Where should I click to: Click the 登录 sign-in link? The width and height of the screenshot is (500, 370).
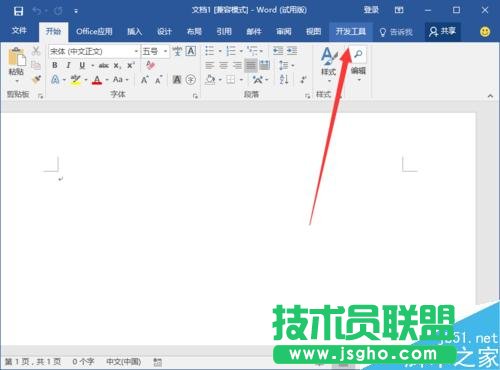[x=371, y=10]
